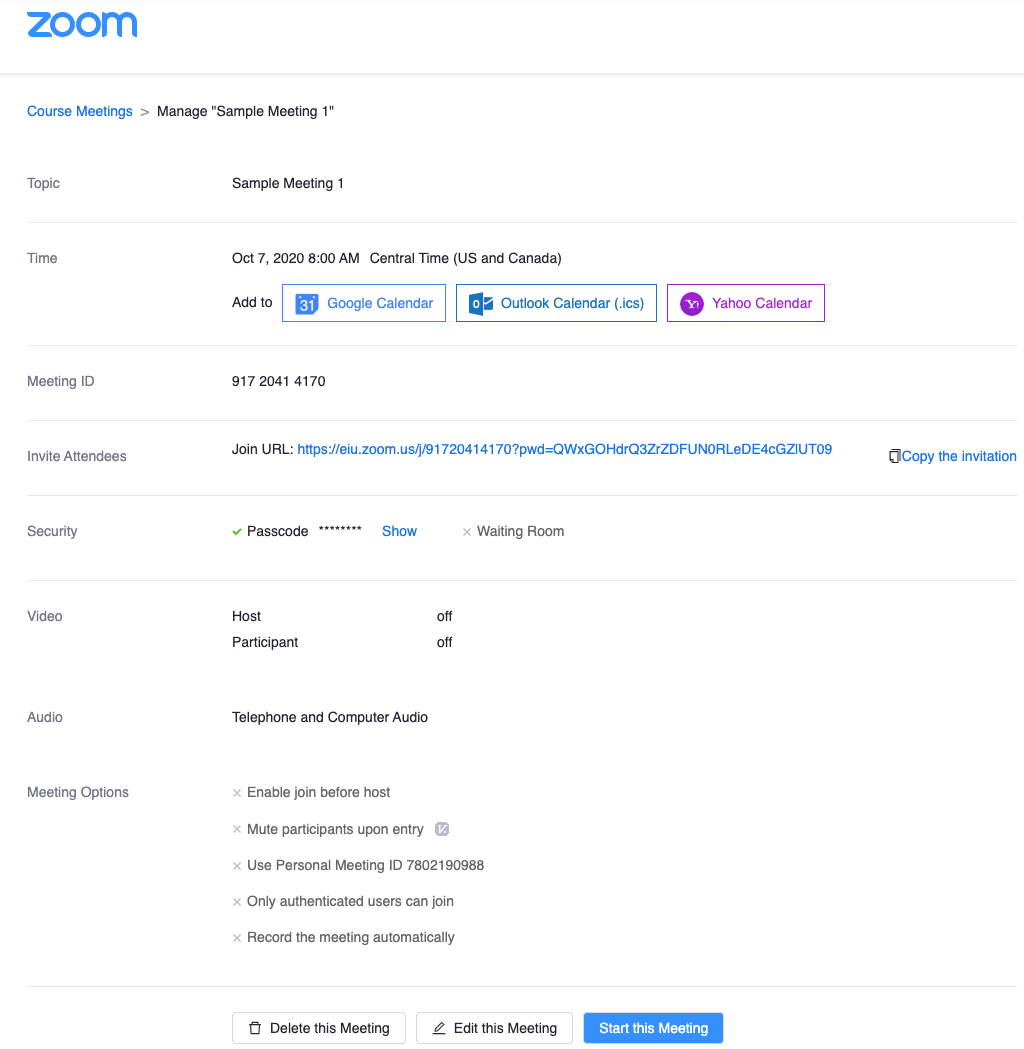This screenshot has width=1024, height=1049.
Task: Click the Enable join before host X mark
Action: 237,793
